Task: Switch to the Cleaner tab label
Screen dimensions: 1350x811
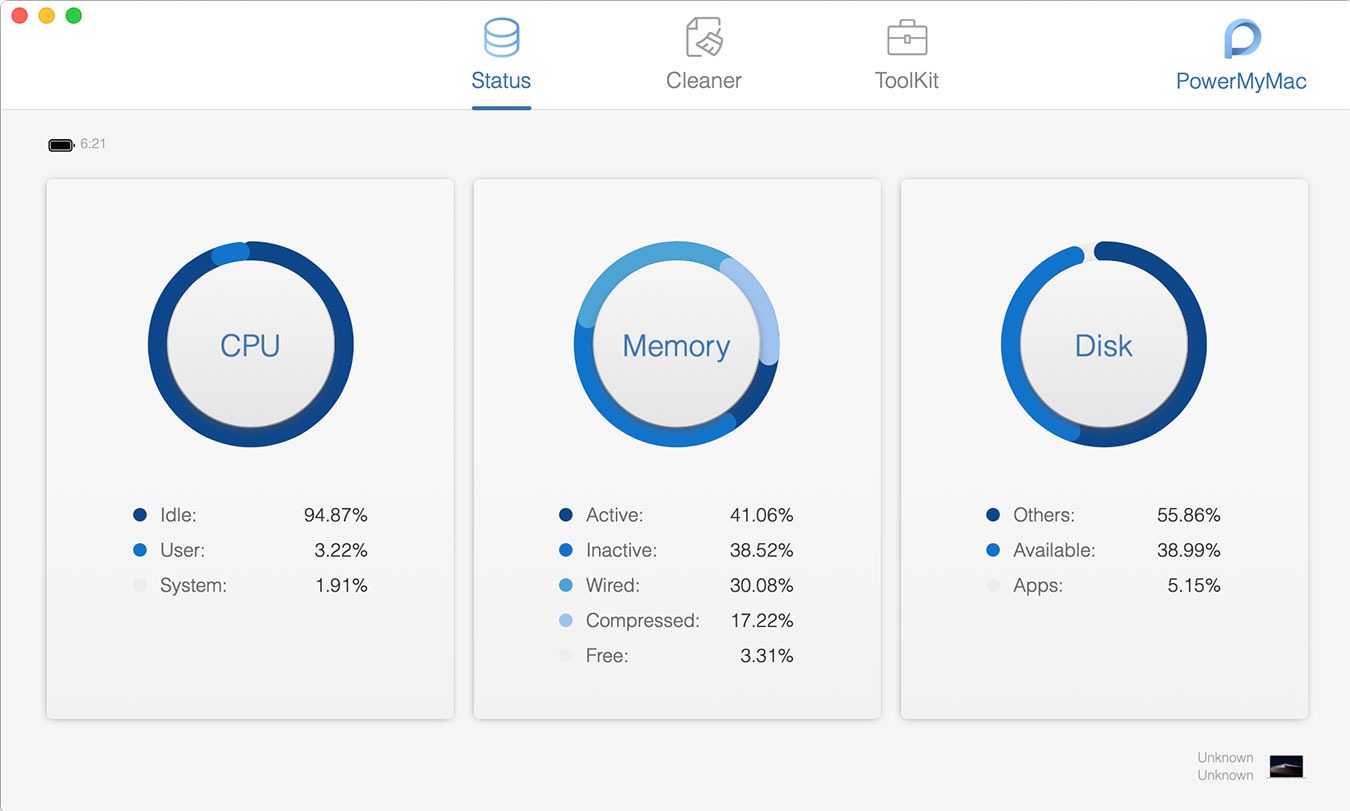Action: click(704, 81)
